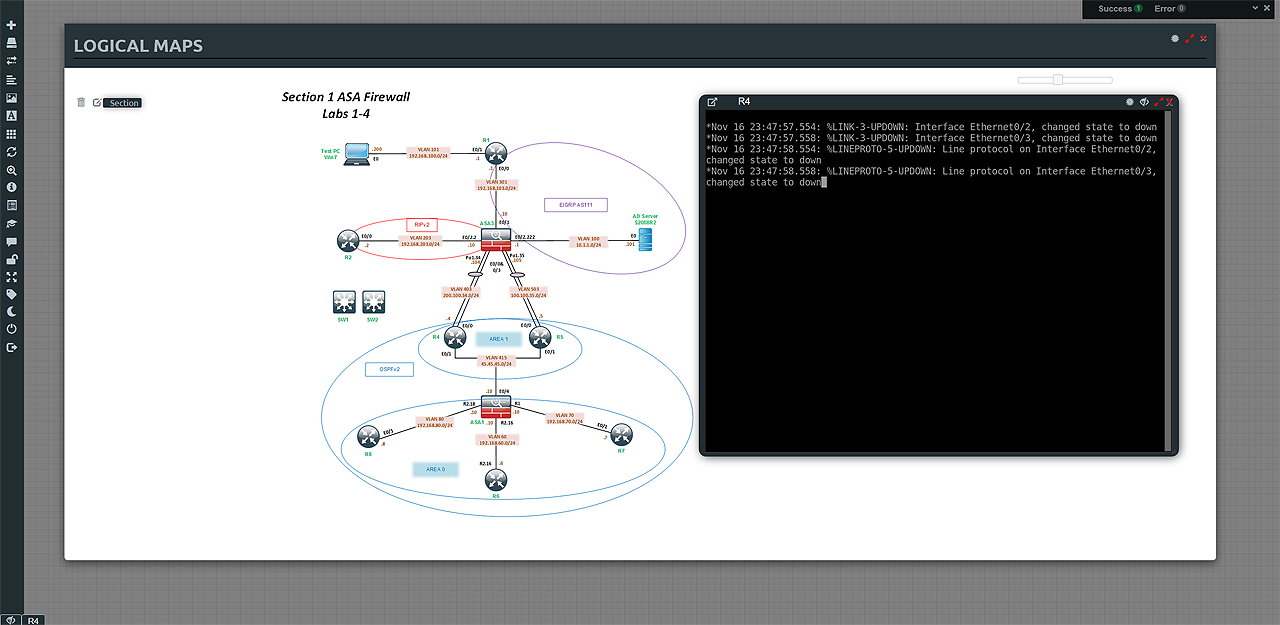
Task: Open the networks list with the arrows icon
Action: (11, 61)
